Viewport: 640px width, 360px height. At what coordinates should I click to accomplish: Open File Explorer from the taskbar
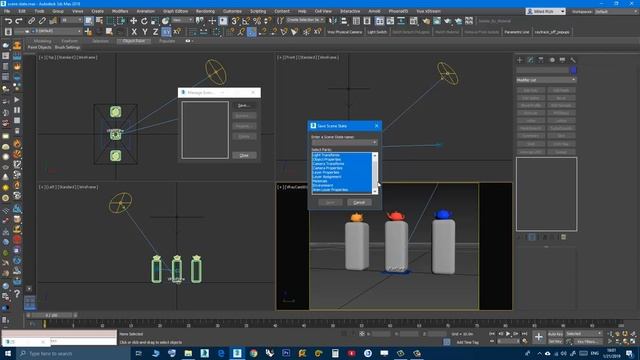[188, 353]
